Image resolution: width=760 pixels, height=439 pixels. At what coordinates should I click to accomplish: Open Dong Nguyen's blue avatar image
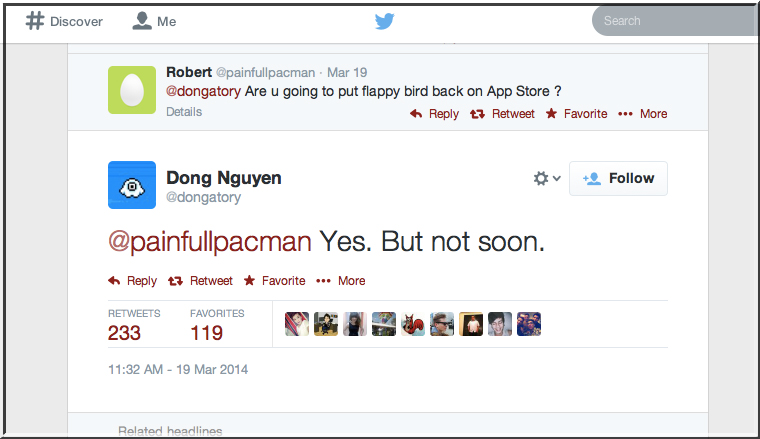point(132,185)
